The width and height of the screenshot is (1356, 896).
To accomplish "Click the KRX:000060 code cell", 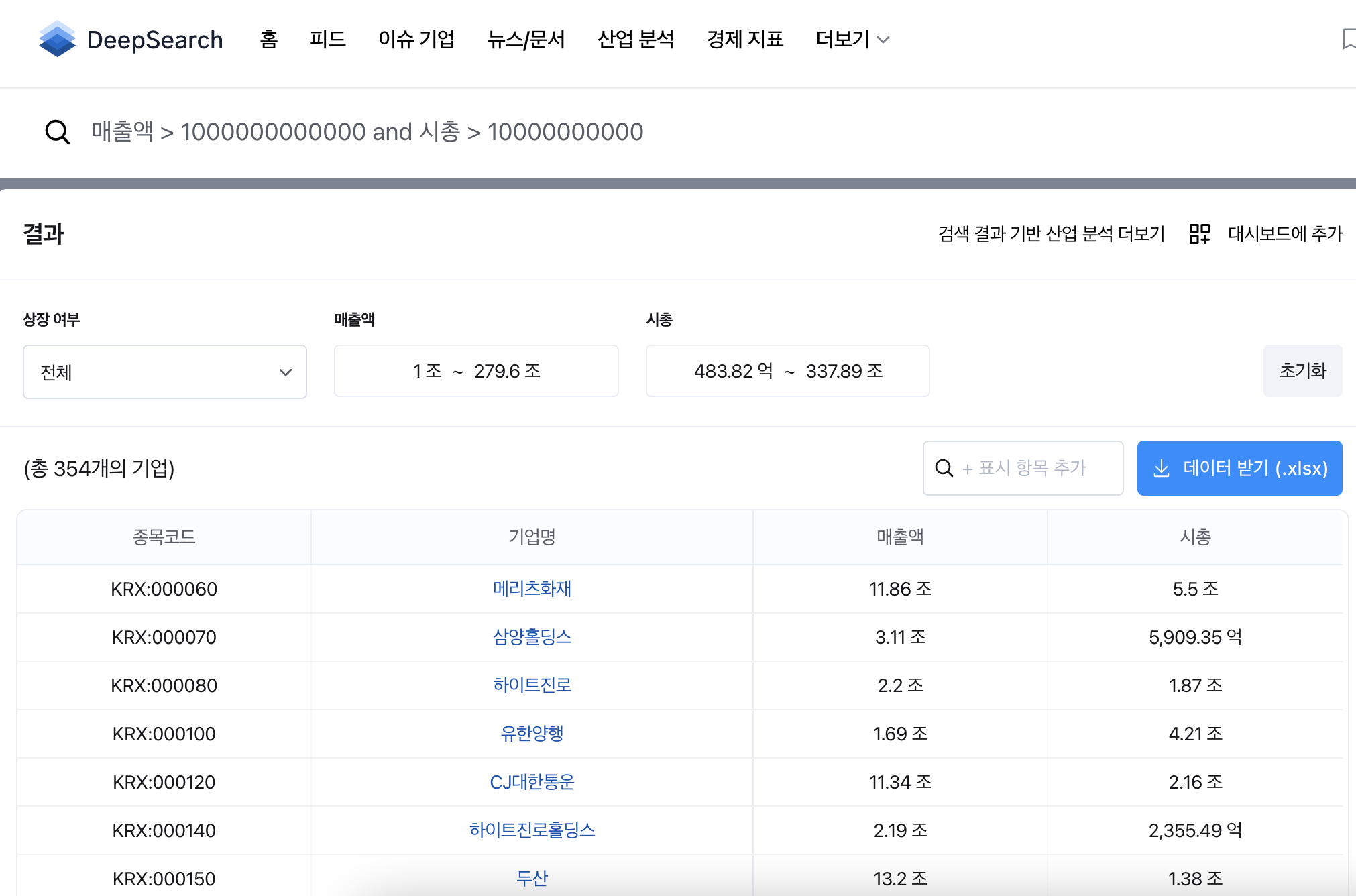I will [164, 589].
